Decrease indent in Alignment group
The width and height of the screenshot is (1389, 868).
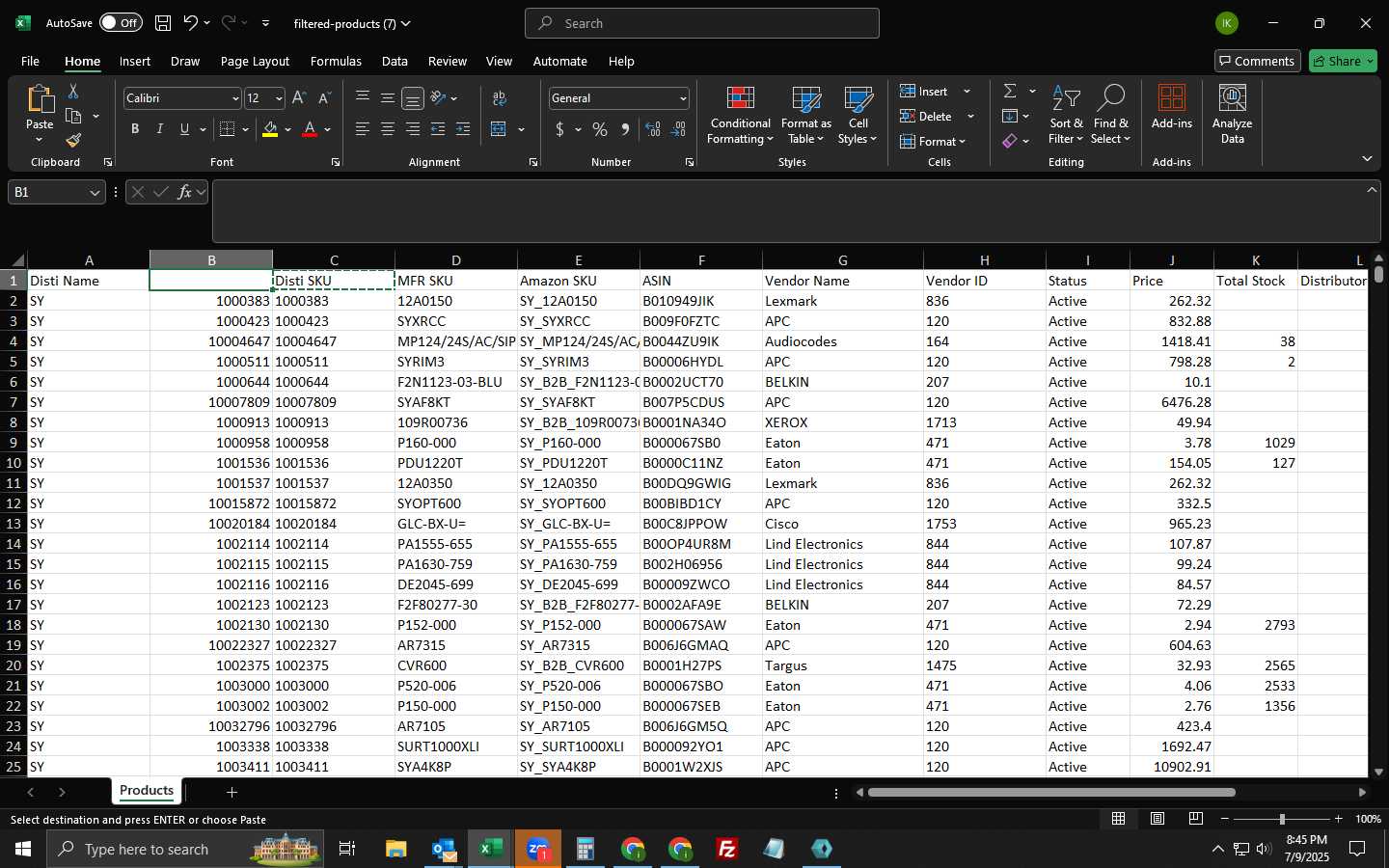pos(438,129)
